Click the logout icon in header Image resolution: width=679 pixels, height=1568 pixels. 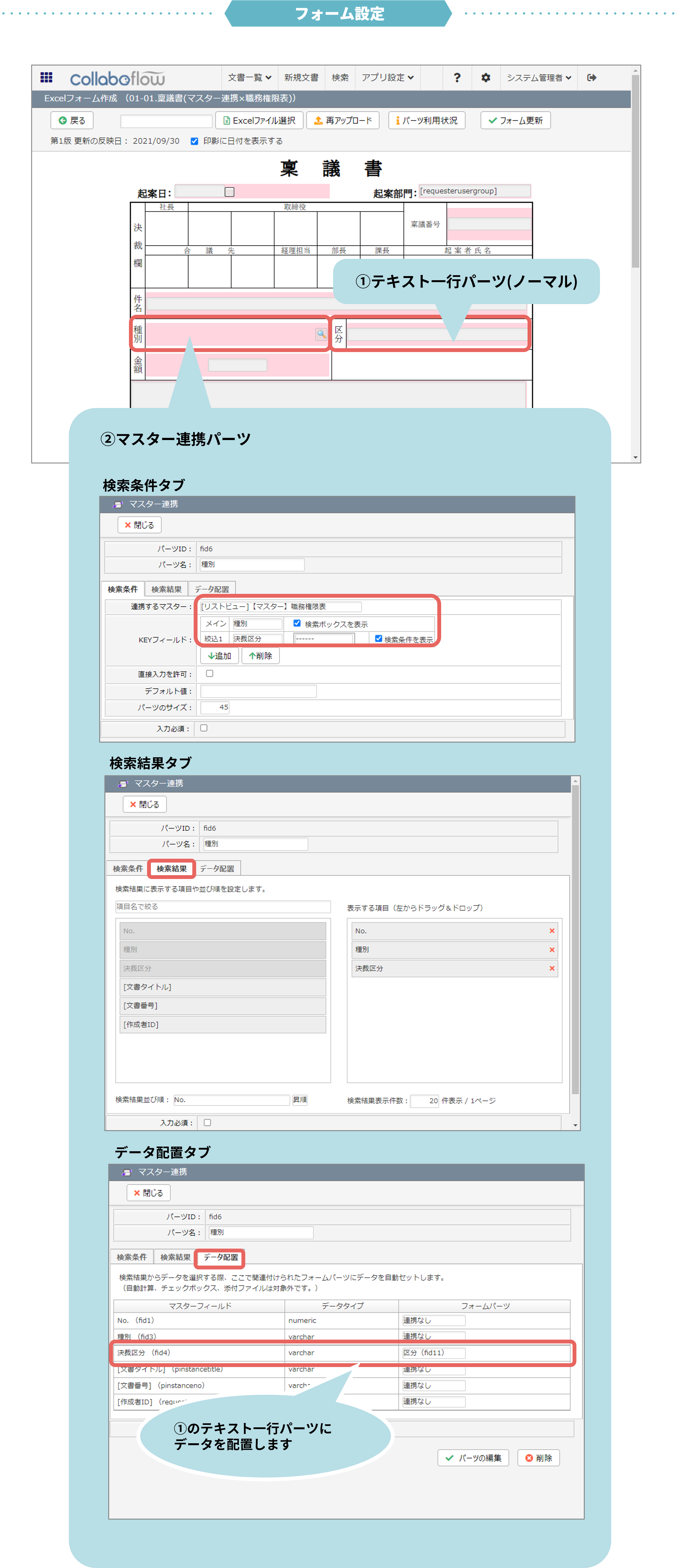[x=591, y=77]
